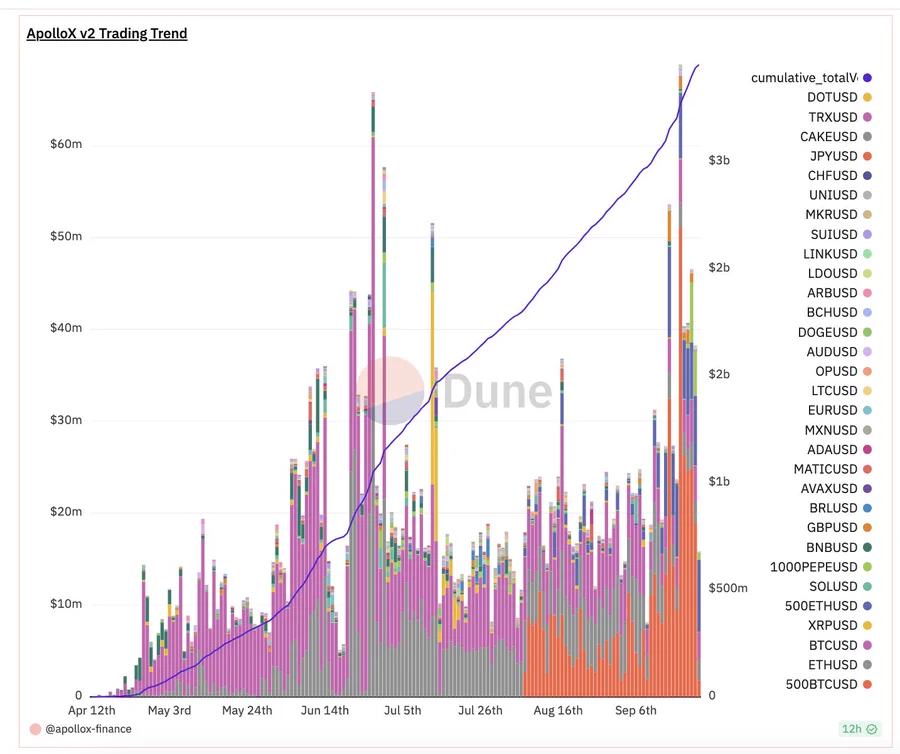Click the yellow DOTUSD legend dot
Viewport: 900px width, 754px height.
867,97
